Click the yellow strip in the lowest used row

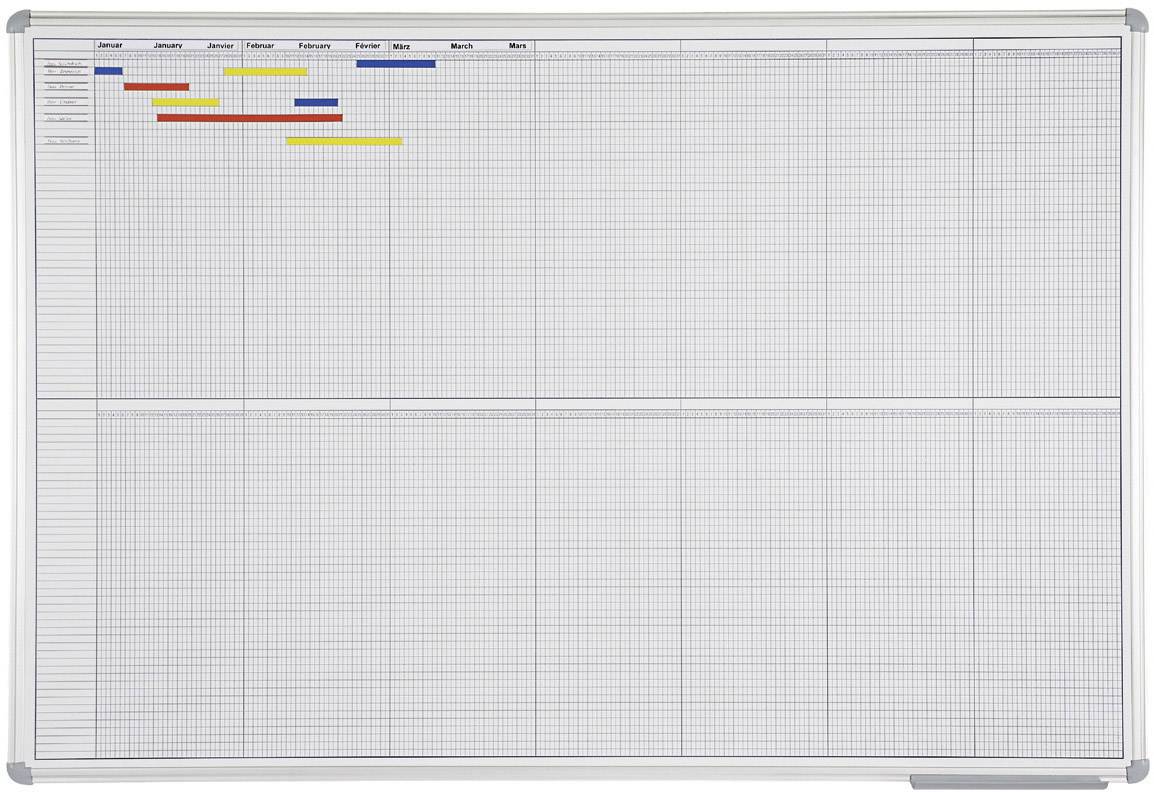(344, 141)
